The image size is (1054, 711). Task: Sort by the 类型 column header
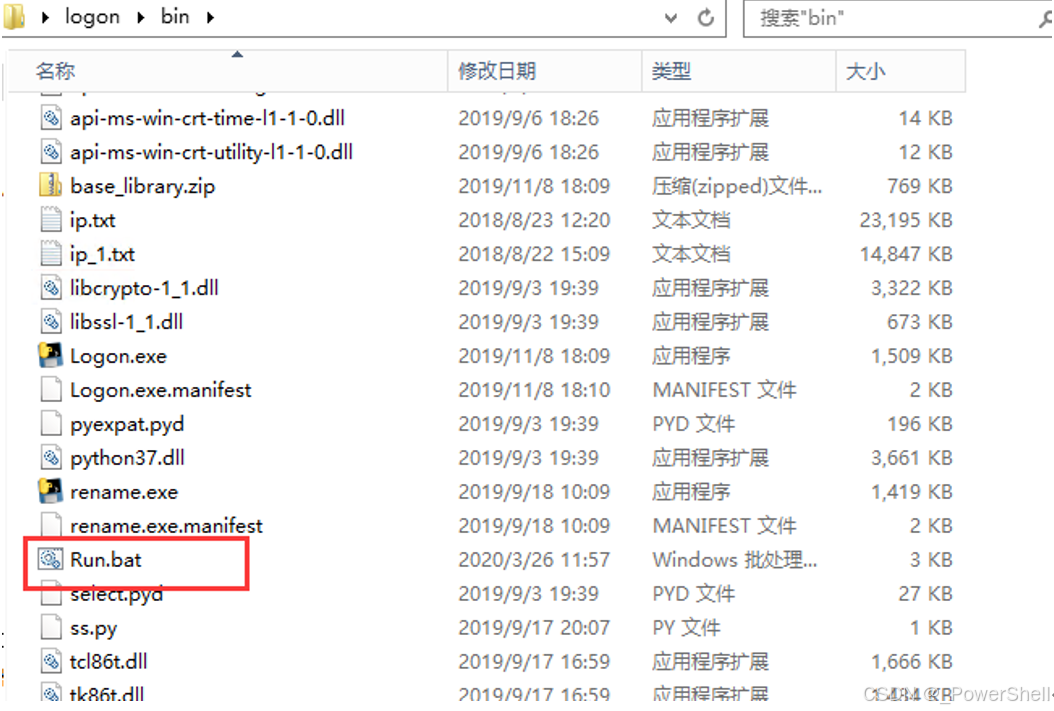pyautogui.click(x=739, y=71)
